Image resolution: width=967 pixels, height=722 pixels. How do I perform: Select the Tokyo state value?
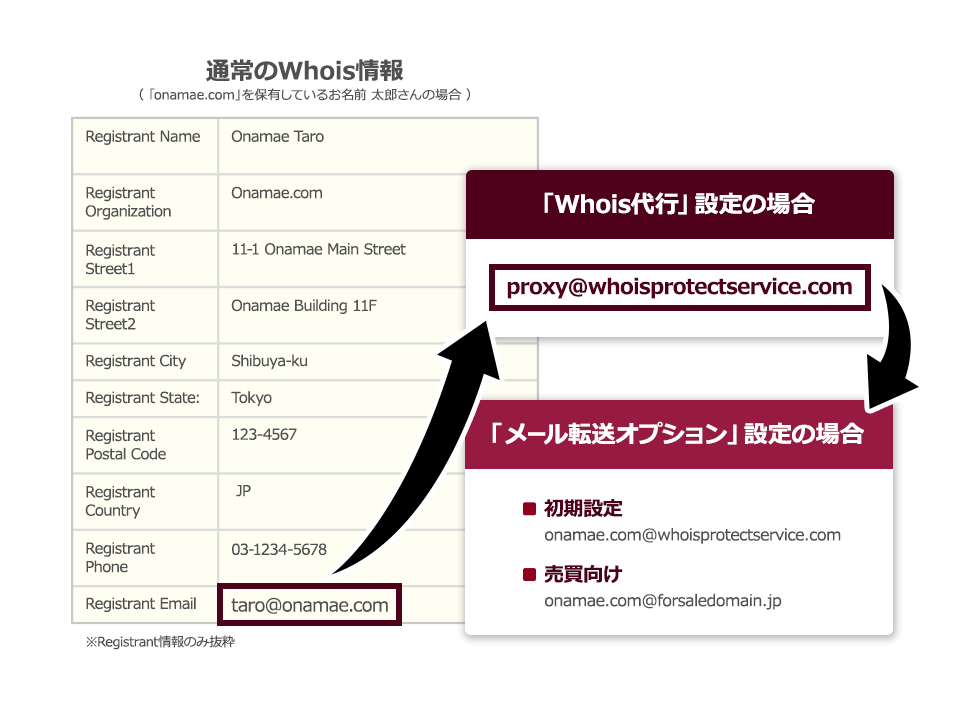(252, 398)
